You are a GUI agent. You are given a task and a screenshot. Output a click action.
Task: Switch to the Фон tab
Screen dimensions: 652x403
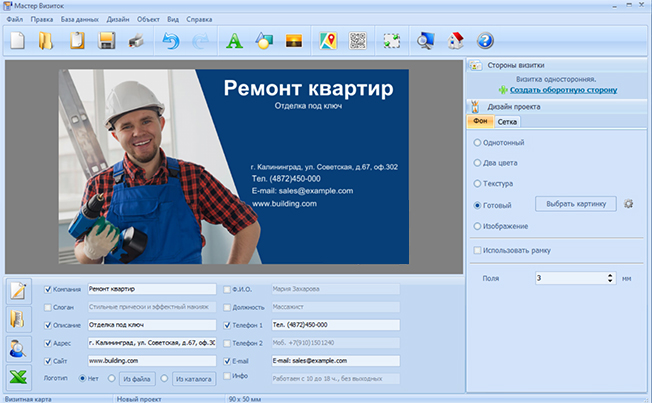pos(480,121)
